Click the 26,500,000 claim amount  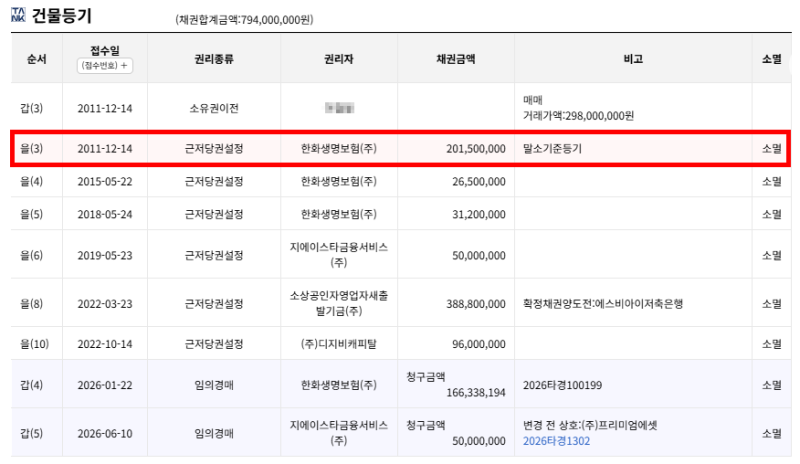click(x=479, y=182)
